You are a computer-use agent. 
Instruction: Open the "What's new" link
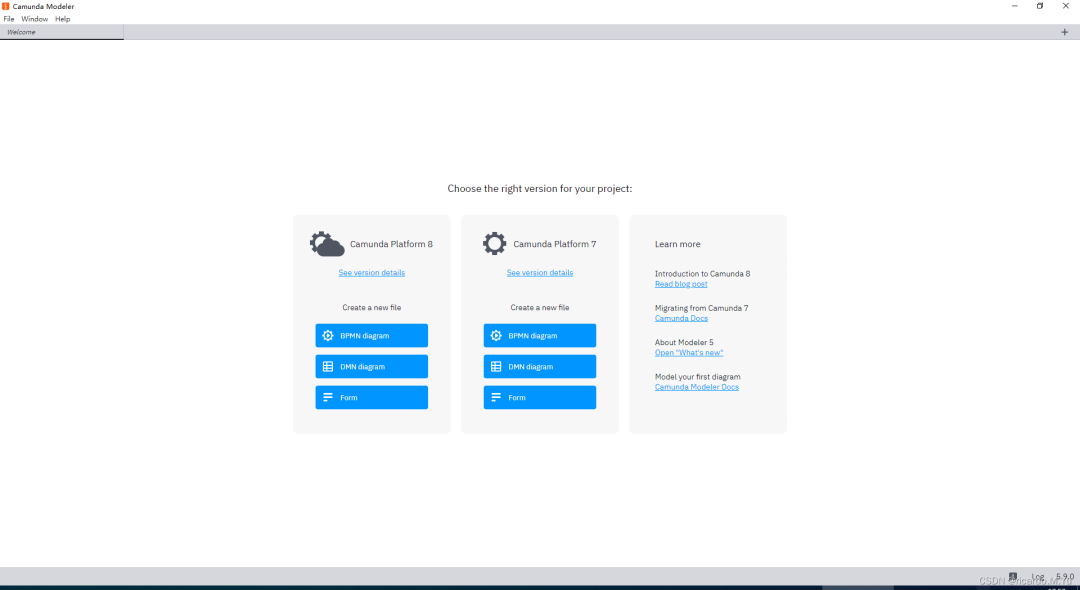coord(689,352)
